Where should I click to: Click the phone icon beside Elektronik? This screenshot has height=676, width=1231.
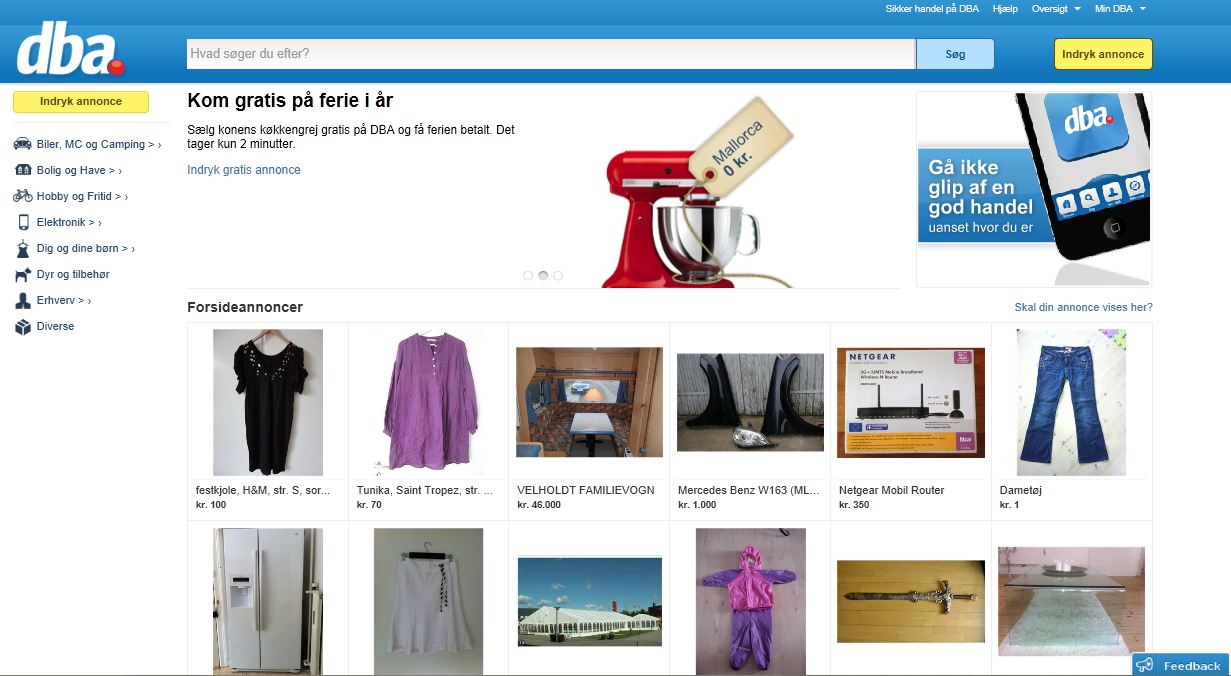pyautogui.click(x=22, y=222)
